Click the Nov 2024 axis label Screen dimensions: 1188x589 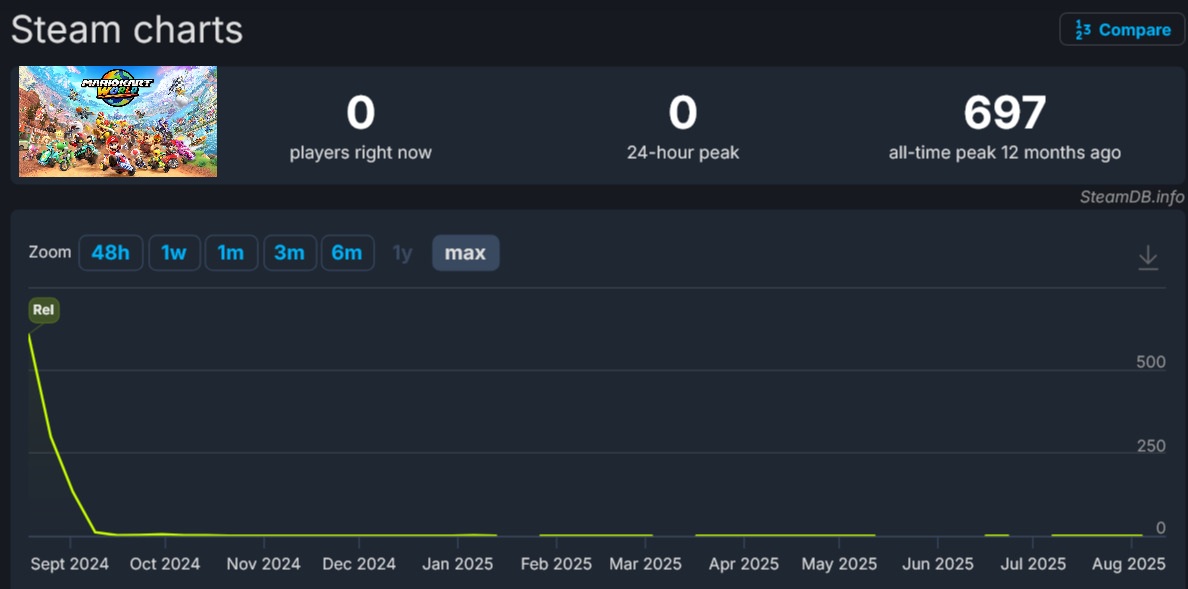point(264,564)
